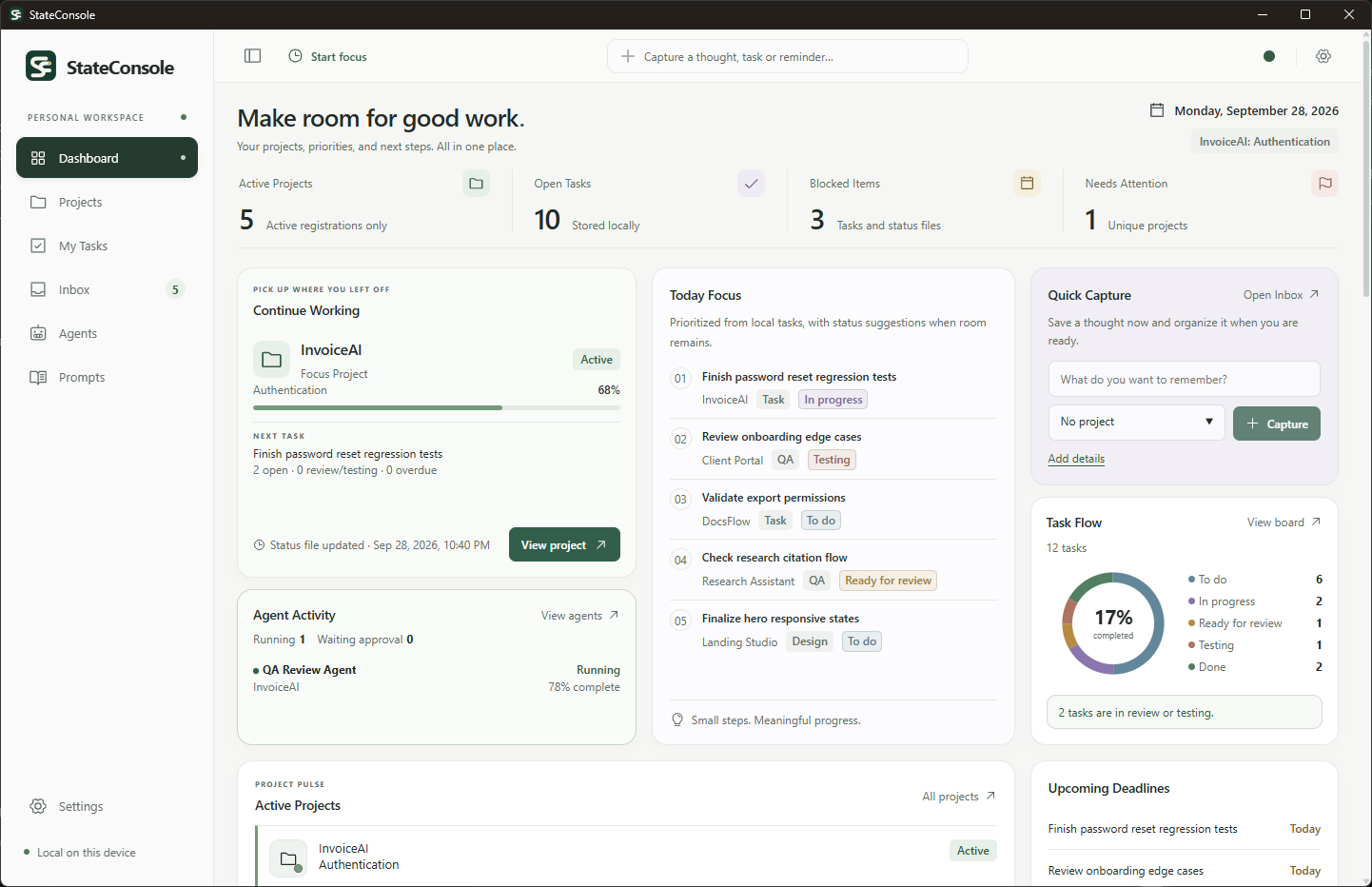The image size is (1372, 887).
Task: Click the Open Tasks checkmark icon
Action: tap(752, 183)
